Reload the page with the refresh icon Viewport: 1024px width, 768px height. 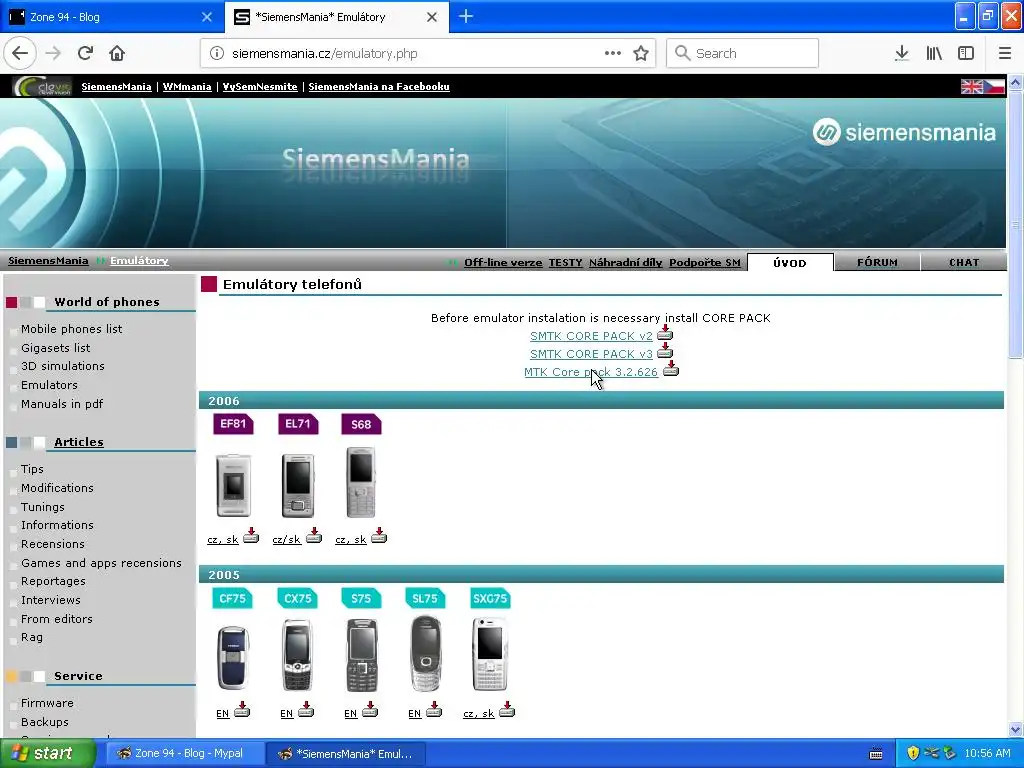85,54
